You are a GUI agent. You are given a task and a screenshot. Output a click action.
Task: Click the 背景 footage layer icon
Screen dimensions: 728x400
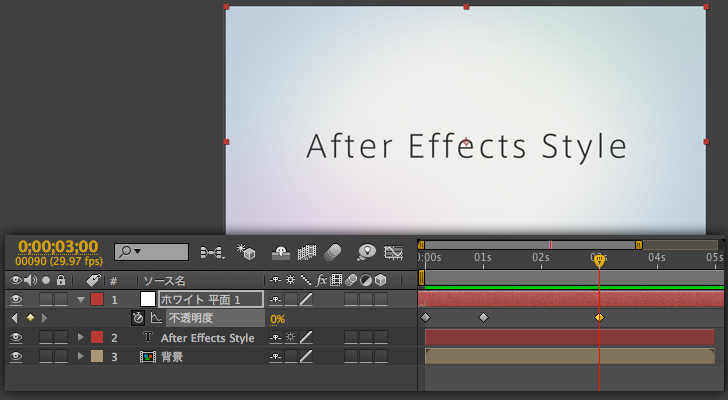click(x=148, y=357)
